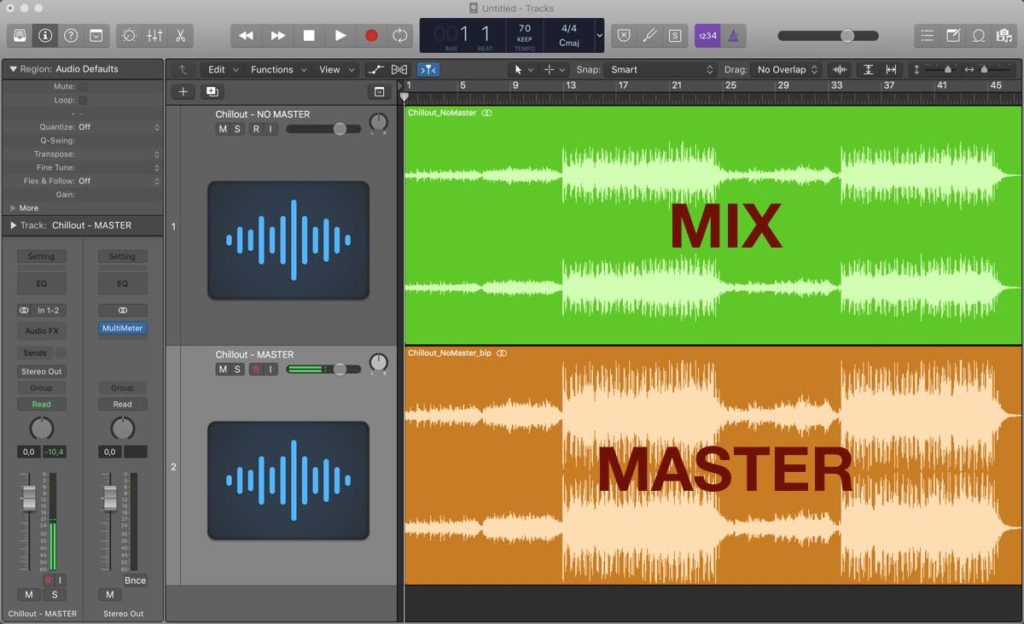The height and width of the screenshot is (624, 1024).
Task: Click the Stop transport button
Action: coord(309,36)
